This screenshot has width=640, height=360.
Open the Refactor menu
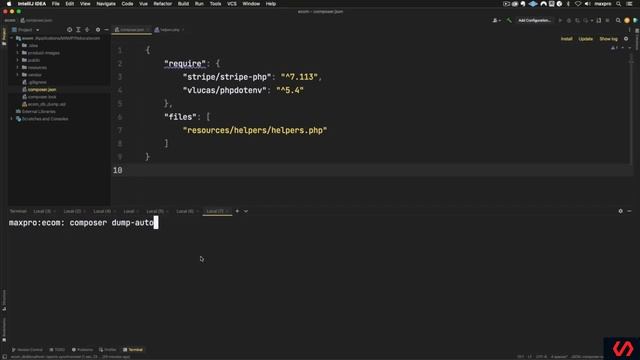162,4
